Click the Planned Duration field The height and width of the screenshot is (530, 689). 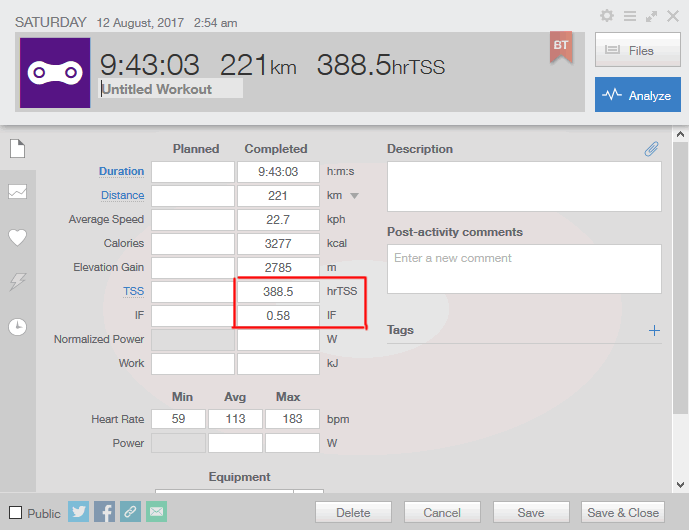point(193,171)
